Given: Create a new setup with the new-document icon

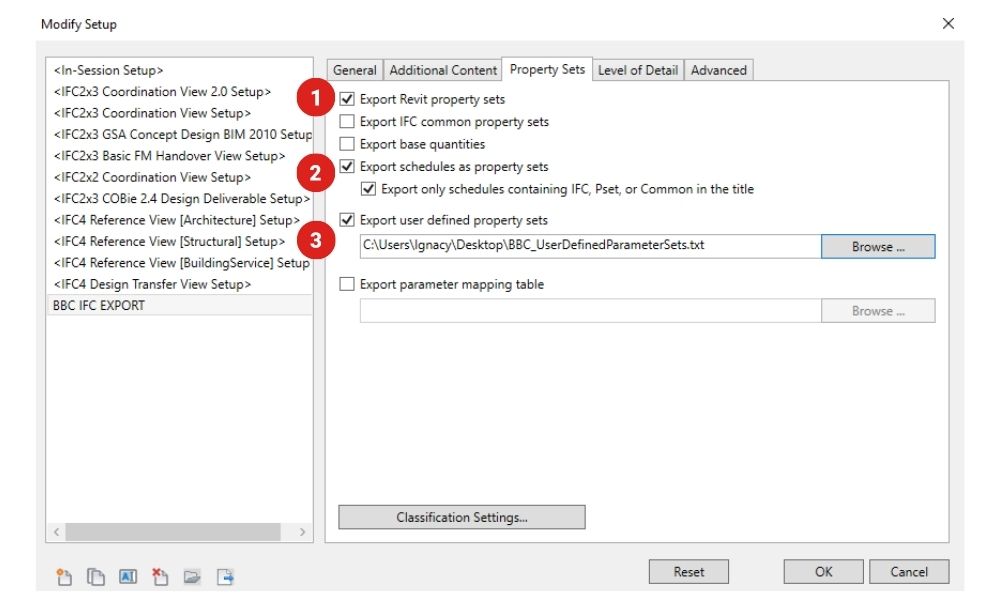Looking at the screenshot, I should (x=64, y=577).
